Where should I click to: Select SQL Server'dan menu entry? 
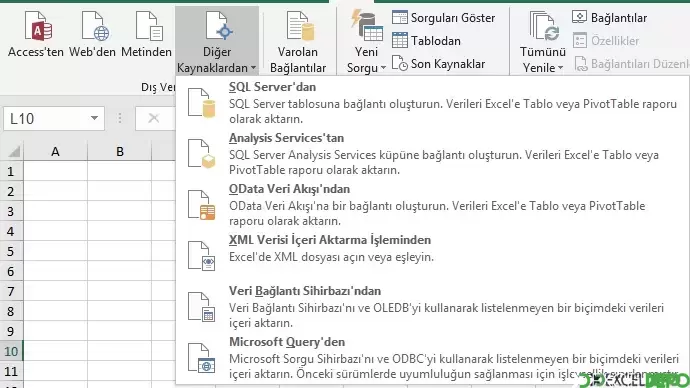point(432,102)
